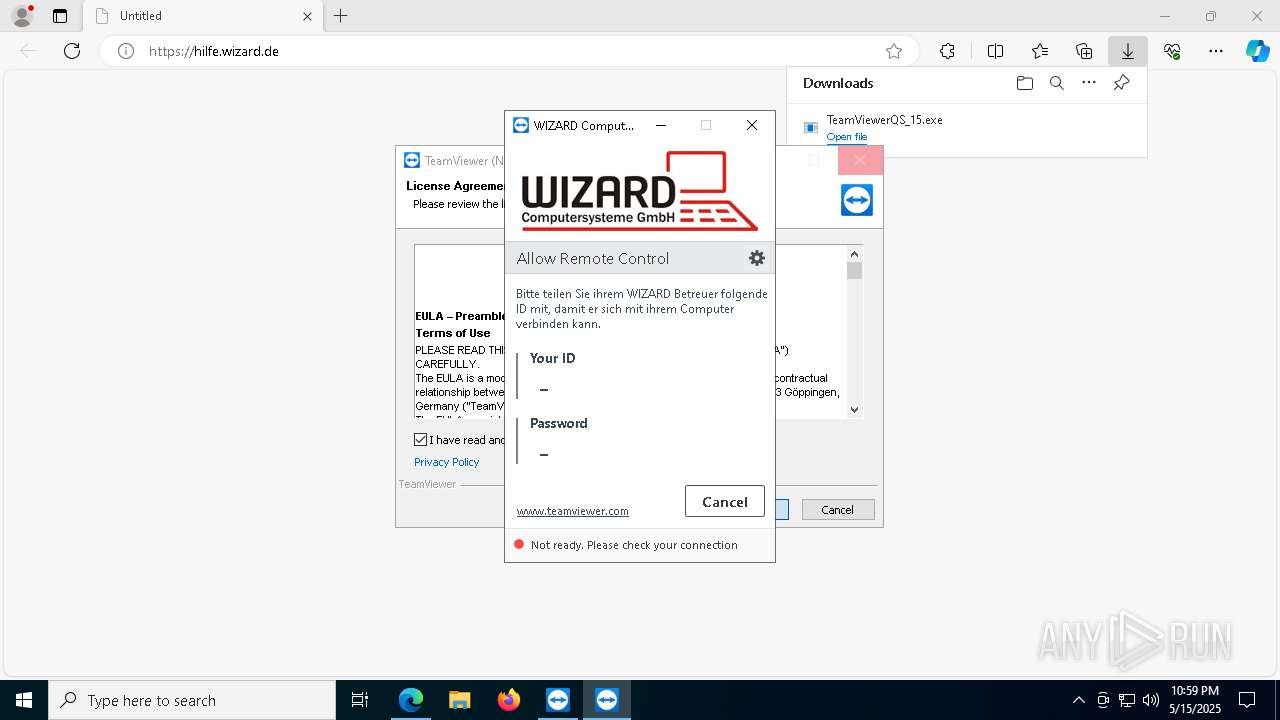Open File Explorer from taskbar

pyautogui.click(x=459, y=700)
